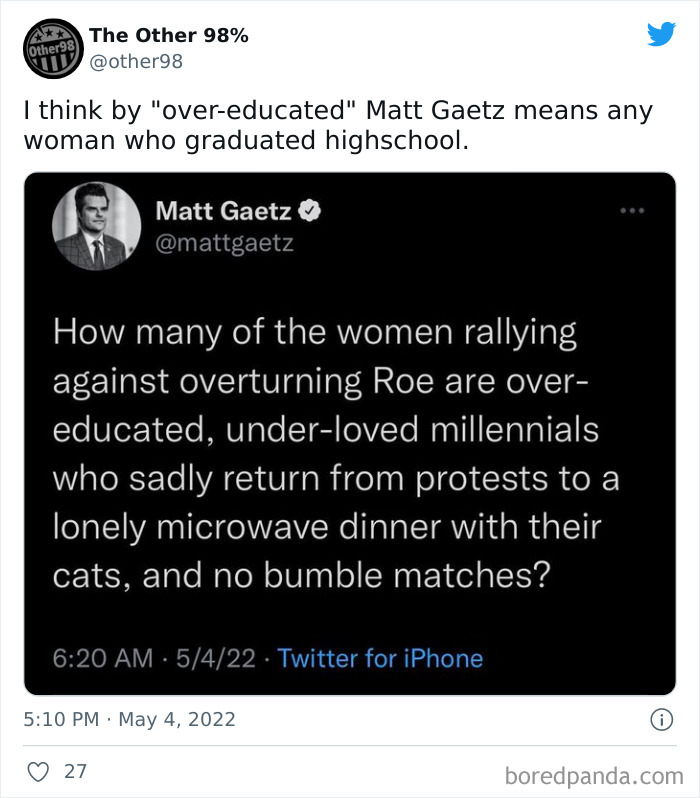
Task: Click the @other98 handle
Action: coord(136,62)
